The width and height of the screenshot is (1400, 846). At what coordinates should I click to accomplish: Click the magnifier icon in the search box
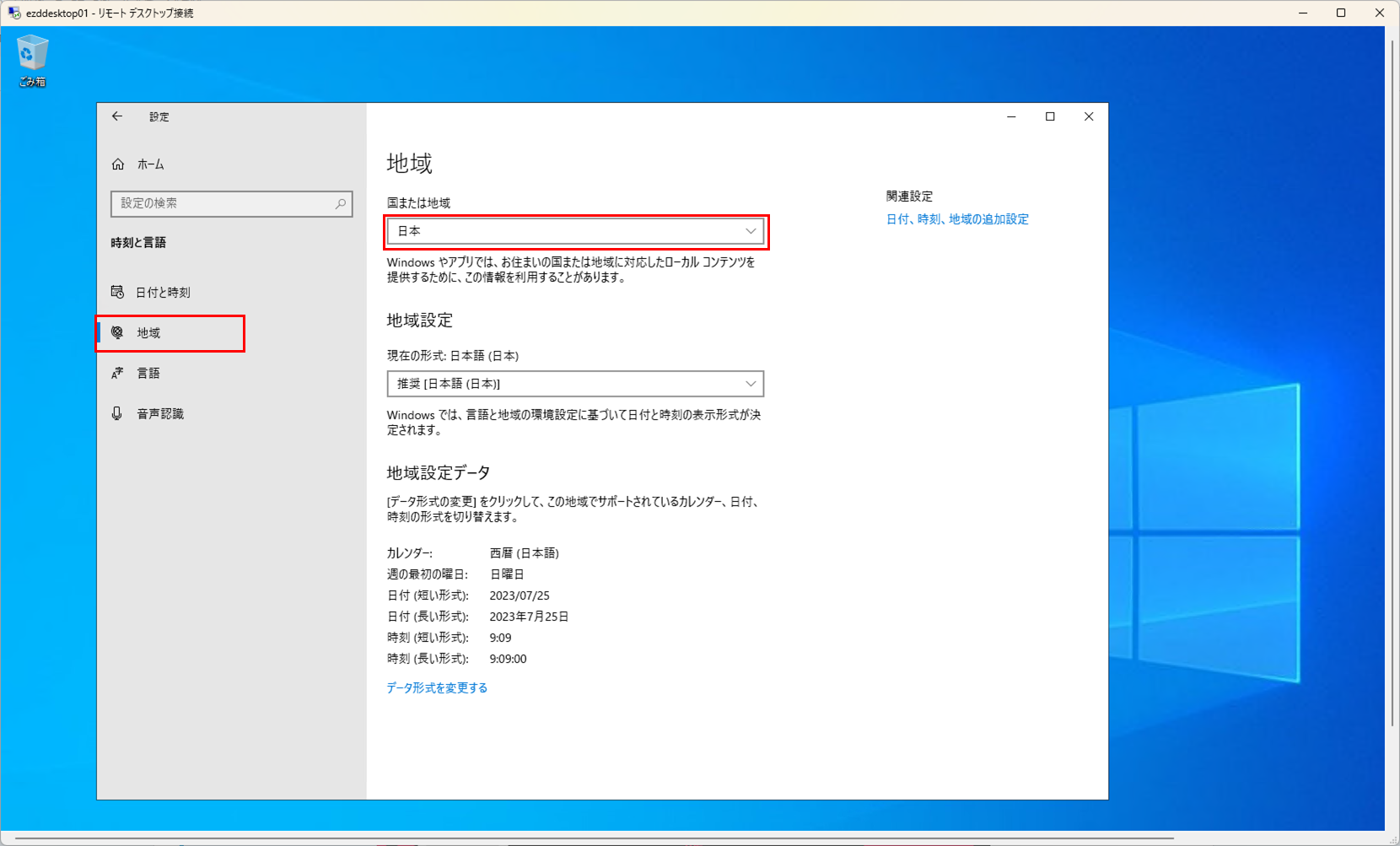[x=340, y=203]
